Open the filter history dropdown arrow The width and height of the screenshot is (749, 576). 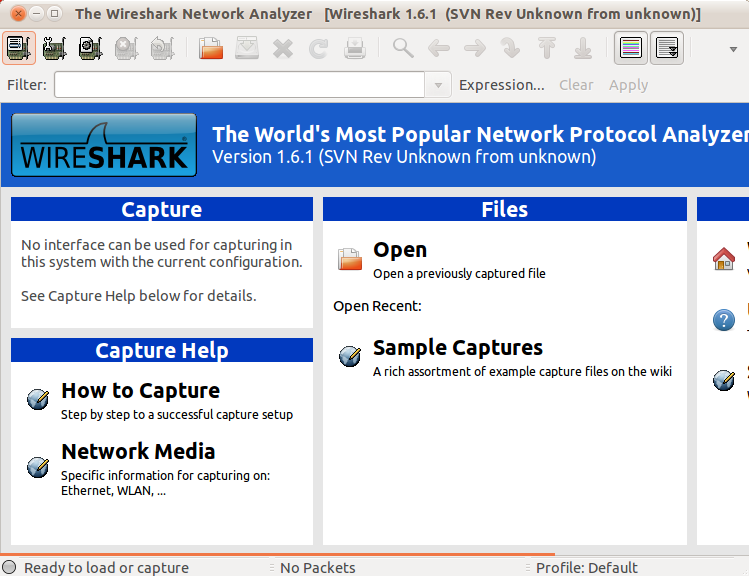click(x=438, y=85)
